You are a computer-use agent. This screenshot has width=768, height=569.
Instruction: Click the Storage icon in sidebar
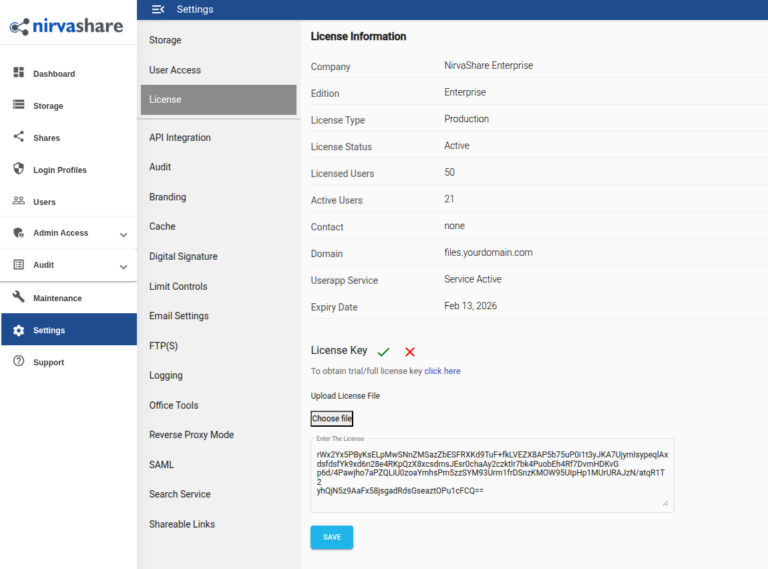[18, 105]
